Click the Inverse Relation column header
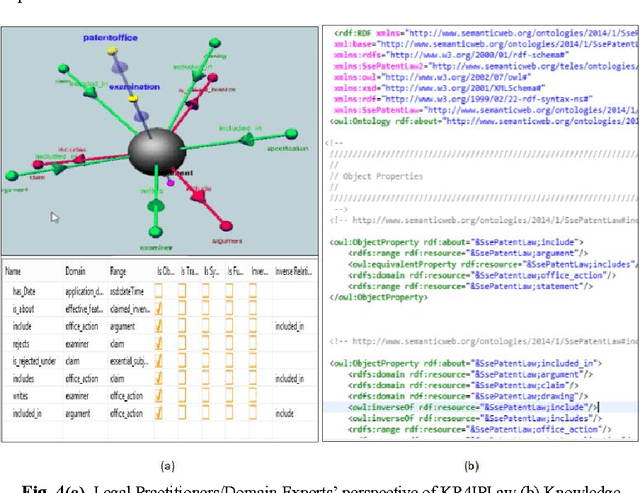The image size is (640, 493). (291, 271)
